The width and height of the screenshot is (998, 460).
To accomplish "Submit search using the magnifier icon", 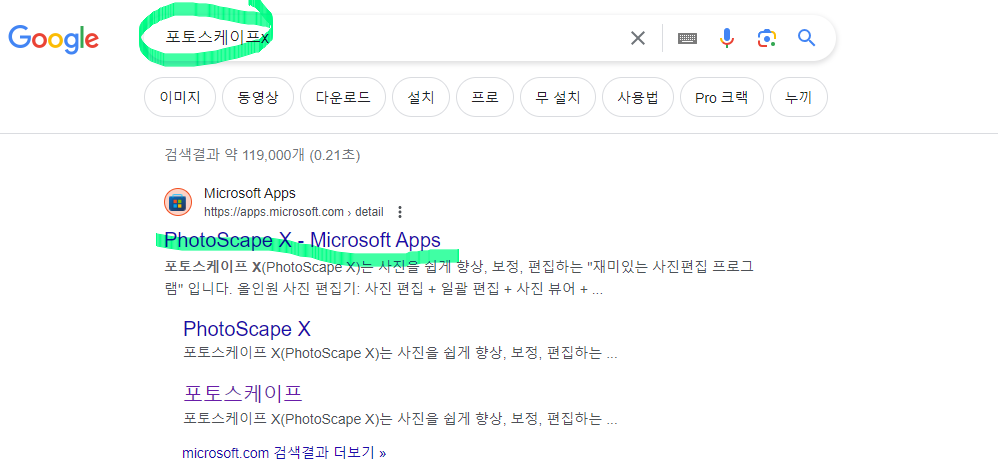I will click(806, 38).
